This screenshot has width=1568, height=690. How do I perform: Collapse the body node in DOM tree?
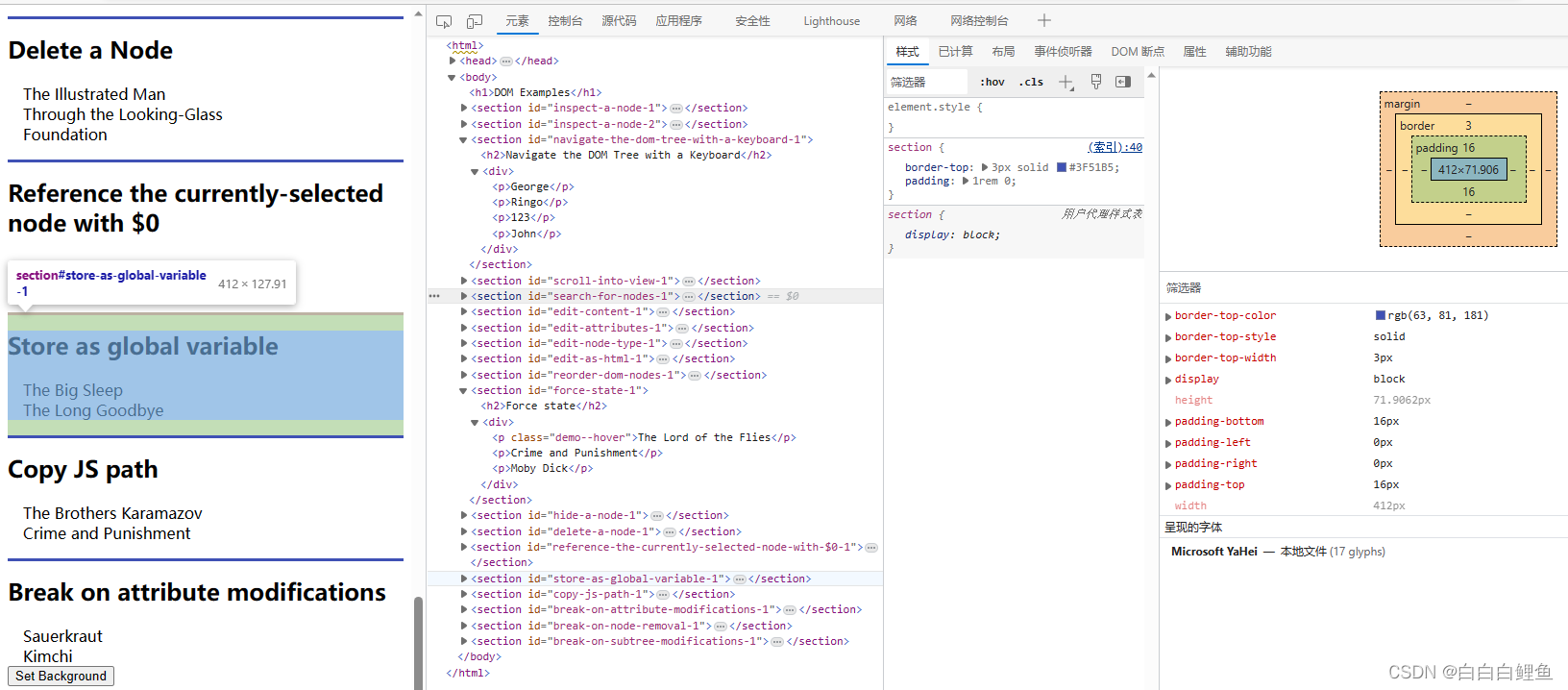point(452,78)
